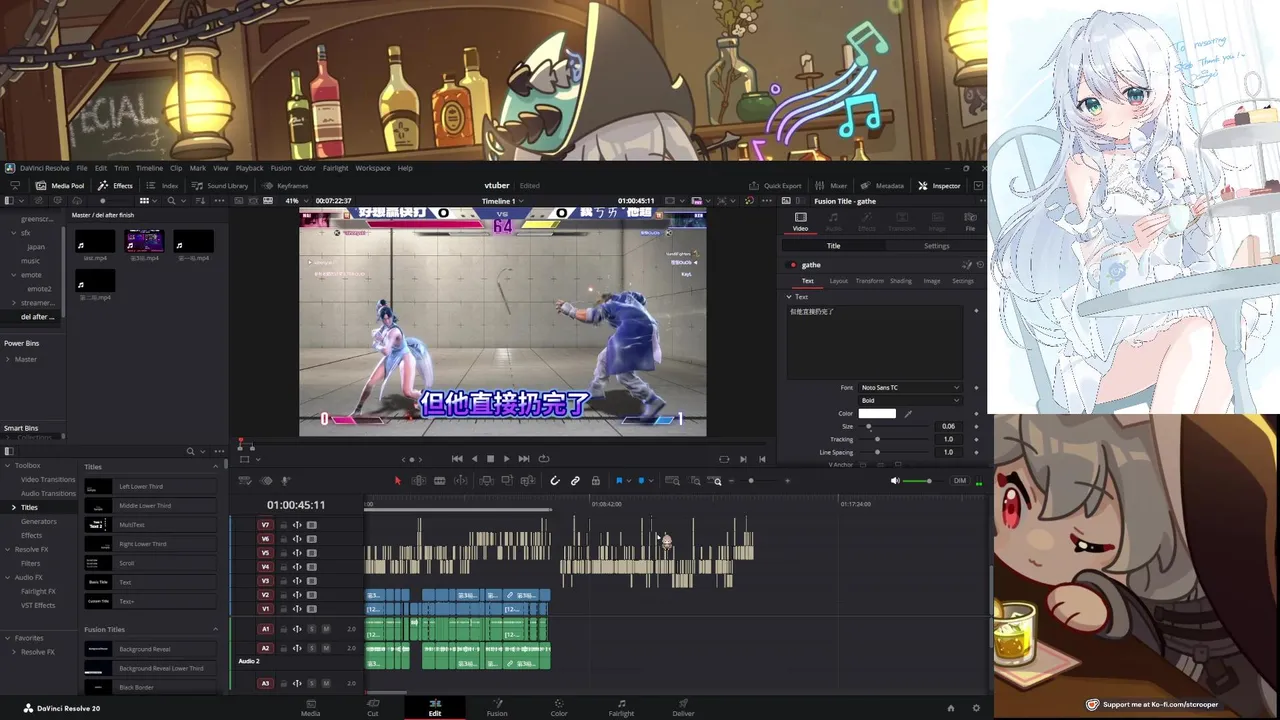
Task: Click the text content field in Inspector
Action: pyautogui.click(x=875, y=340)
